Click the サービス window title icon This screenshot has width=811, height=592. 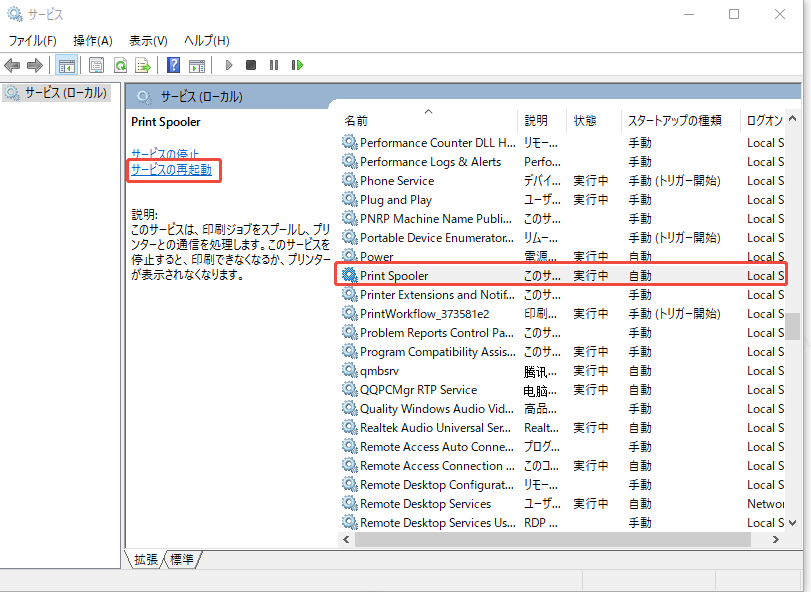(15, 14)
